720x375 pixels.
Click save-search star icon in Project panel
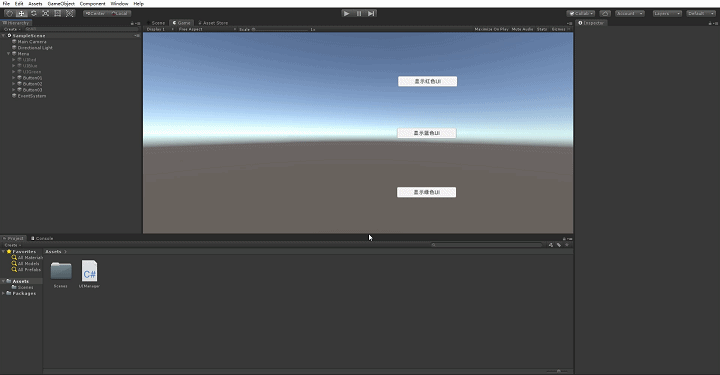click(x=567, y=245)
